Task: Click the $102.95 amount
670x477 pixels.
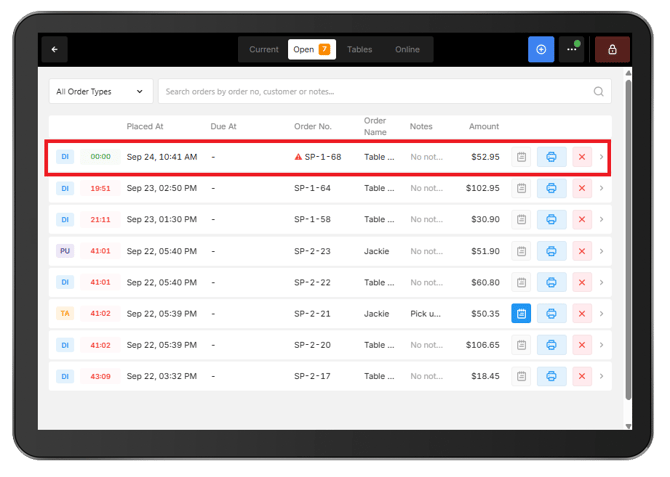Action: tap(482, 188)
